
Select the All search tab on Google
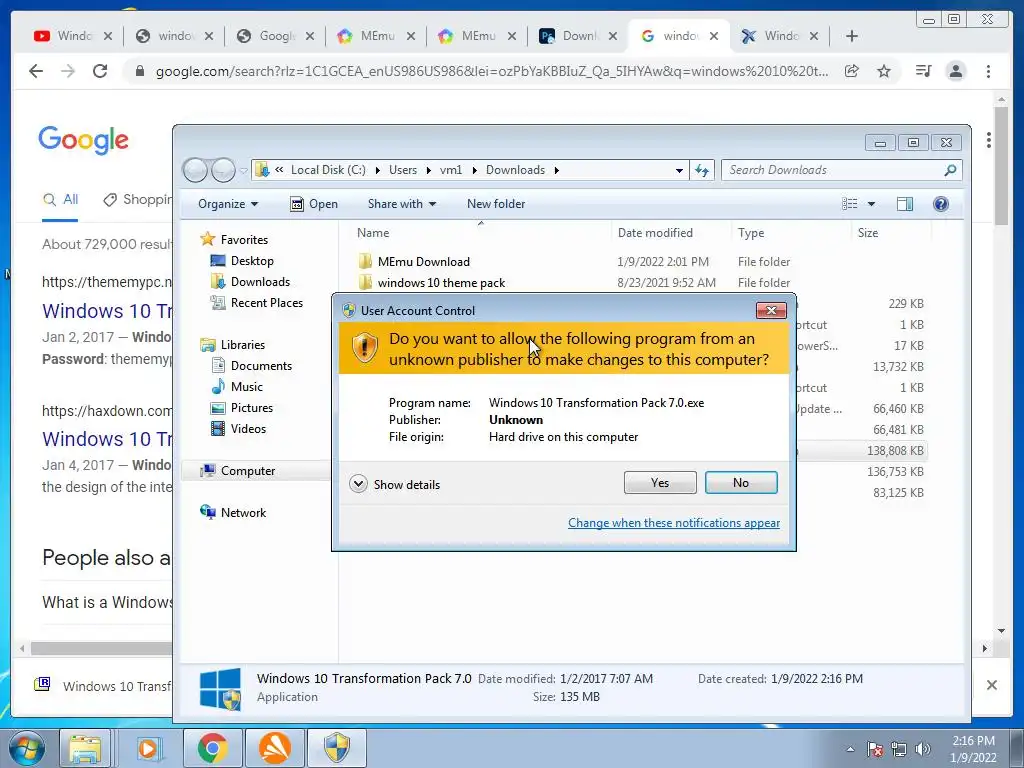click(60, 200)
